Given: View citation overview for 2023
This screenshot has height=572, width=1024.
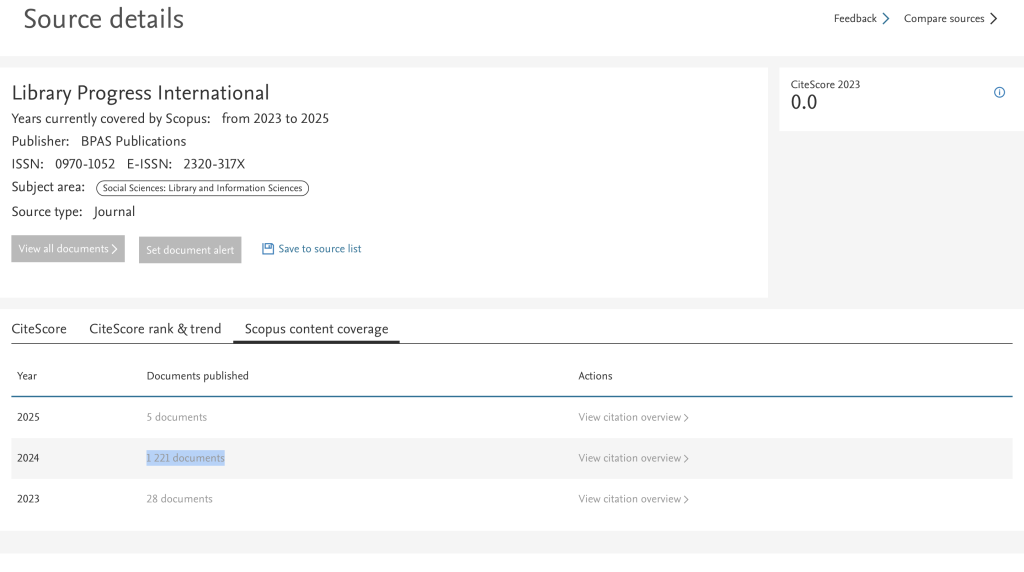Looking at the screenshot, I should tap(633, 499).
